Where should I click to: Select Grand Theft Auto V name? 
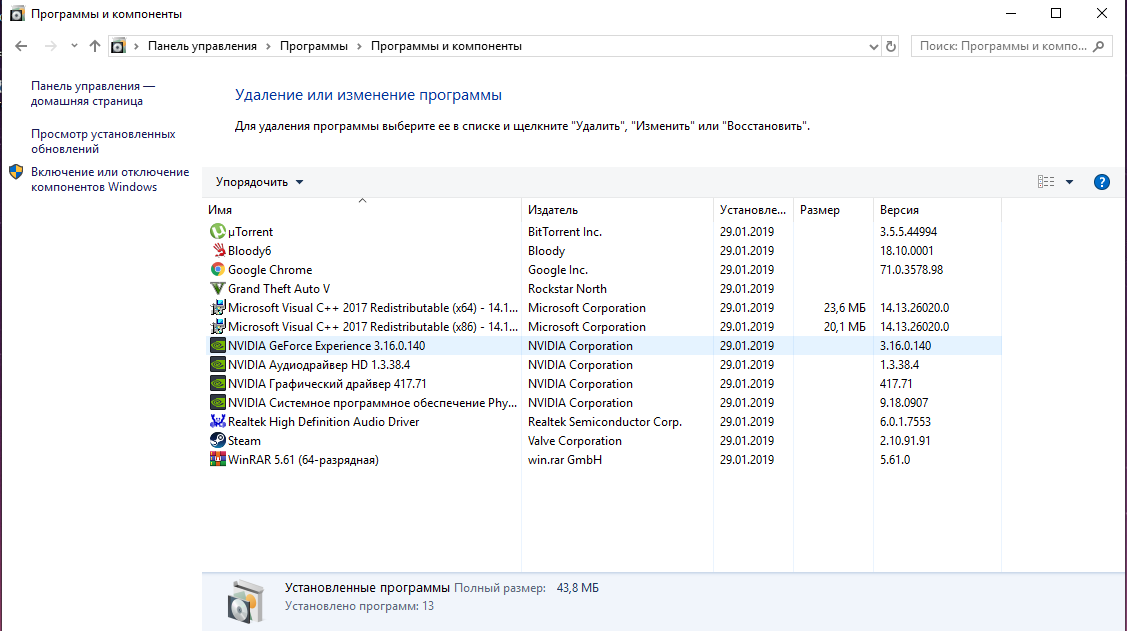pos(279,288)
